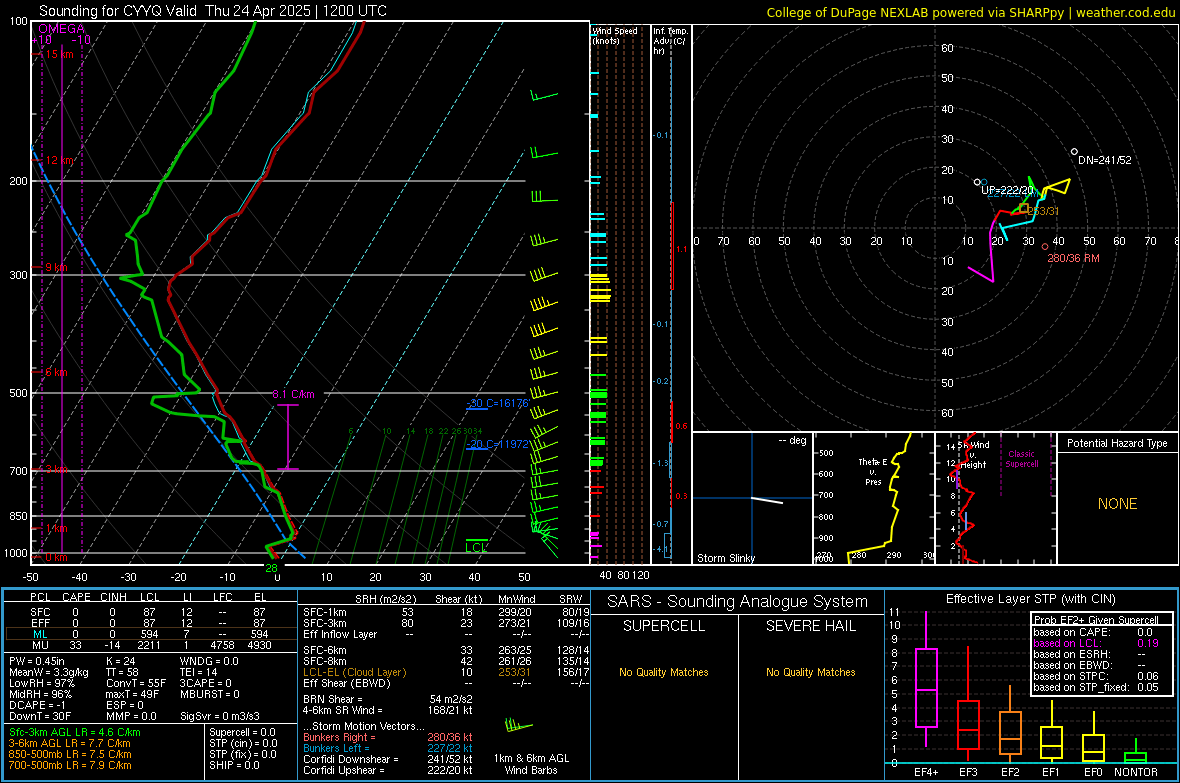Screen dimensions: 1180x783
Task: Click the 'based on STPC:' row
Action: 1096,676
